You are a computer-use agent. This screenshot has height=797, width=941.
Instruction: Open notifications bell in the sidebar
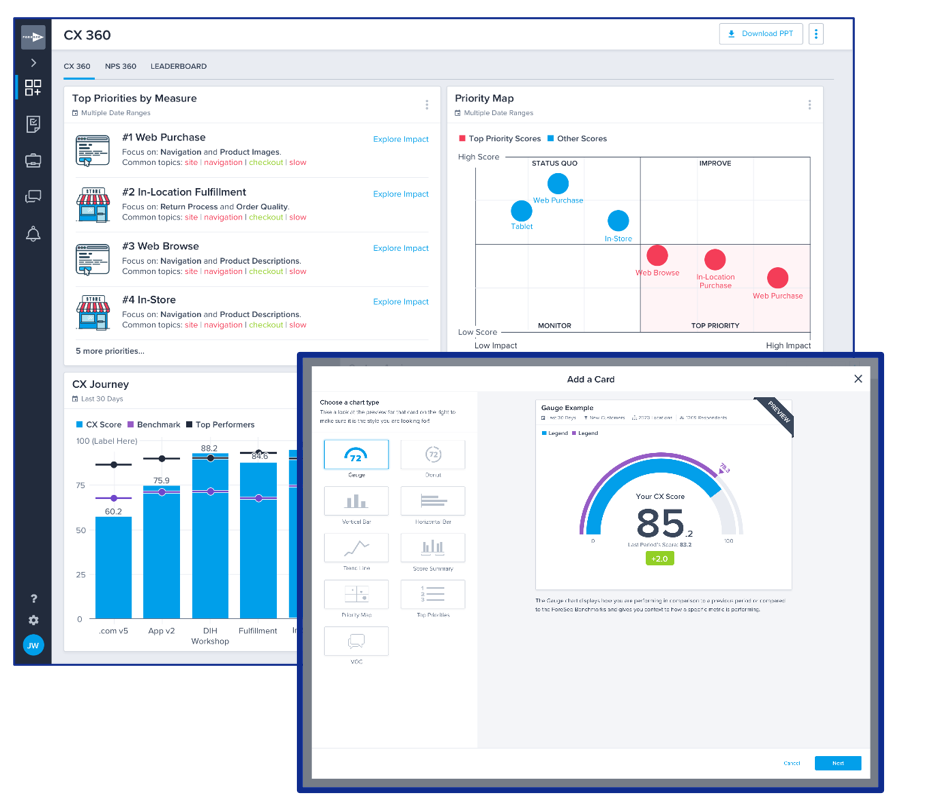point(33,234)
